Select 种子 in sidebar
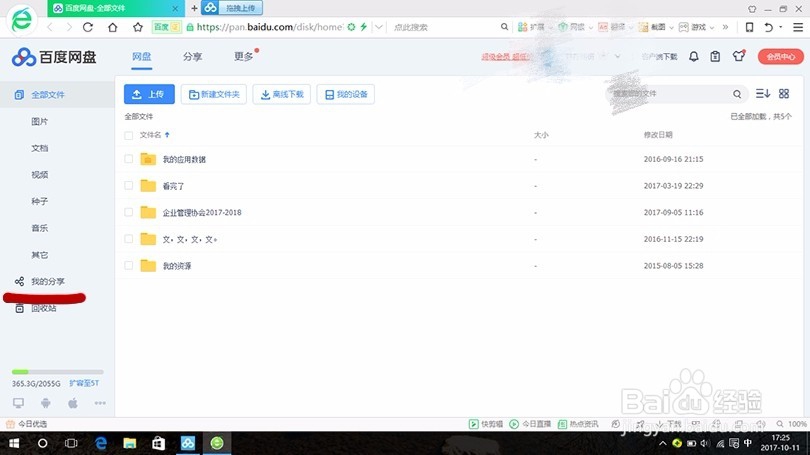Image resolution: width=810 pixels, height=455 pixels. click(x=39, y=201)
